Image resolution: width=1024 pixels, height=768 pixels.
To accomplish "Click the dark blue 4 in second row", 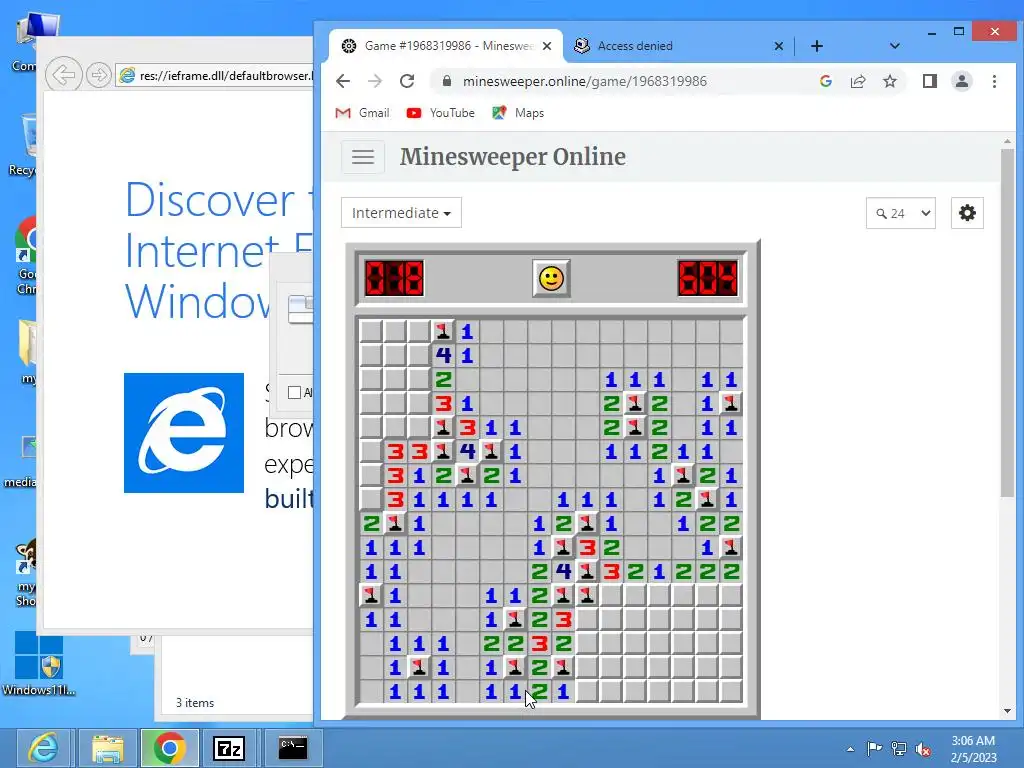I will [x=443, y=355].
